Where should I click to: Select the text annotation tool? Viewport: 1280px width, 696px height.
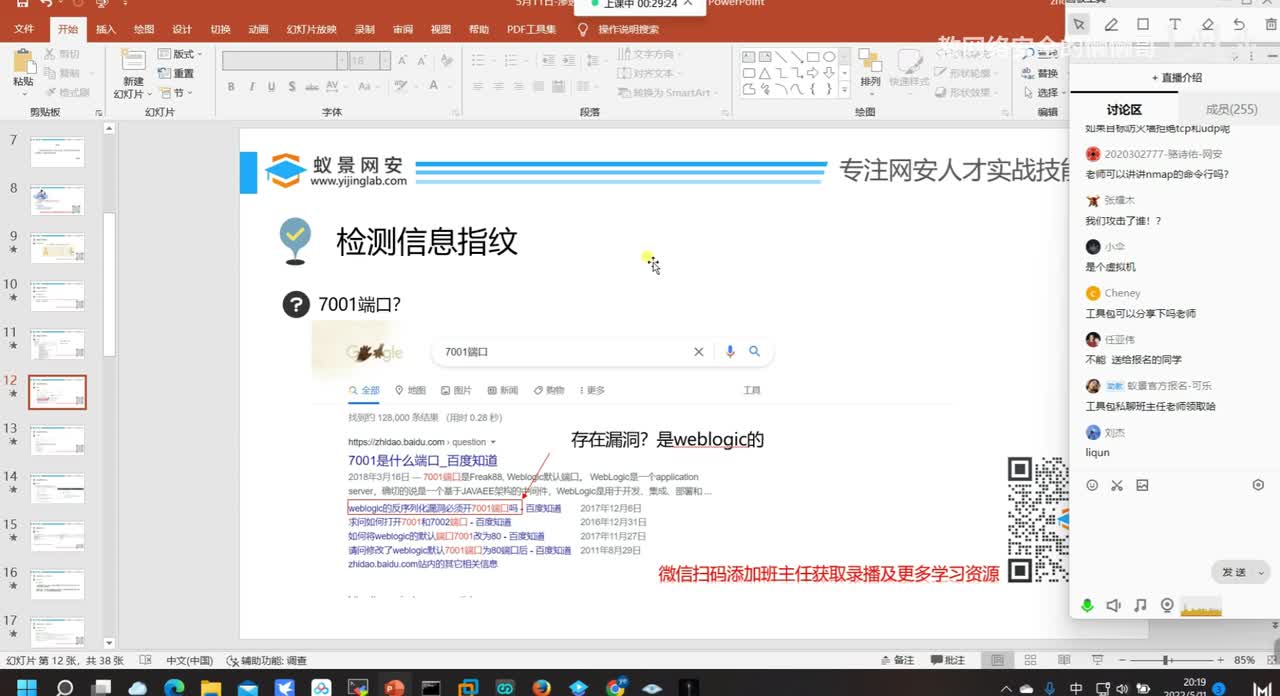pos(1175,24)
